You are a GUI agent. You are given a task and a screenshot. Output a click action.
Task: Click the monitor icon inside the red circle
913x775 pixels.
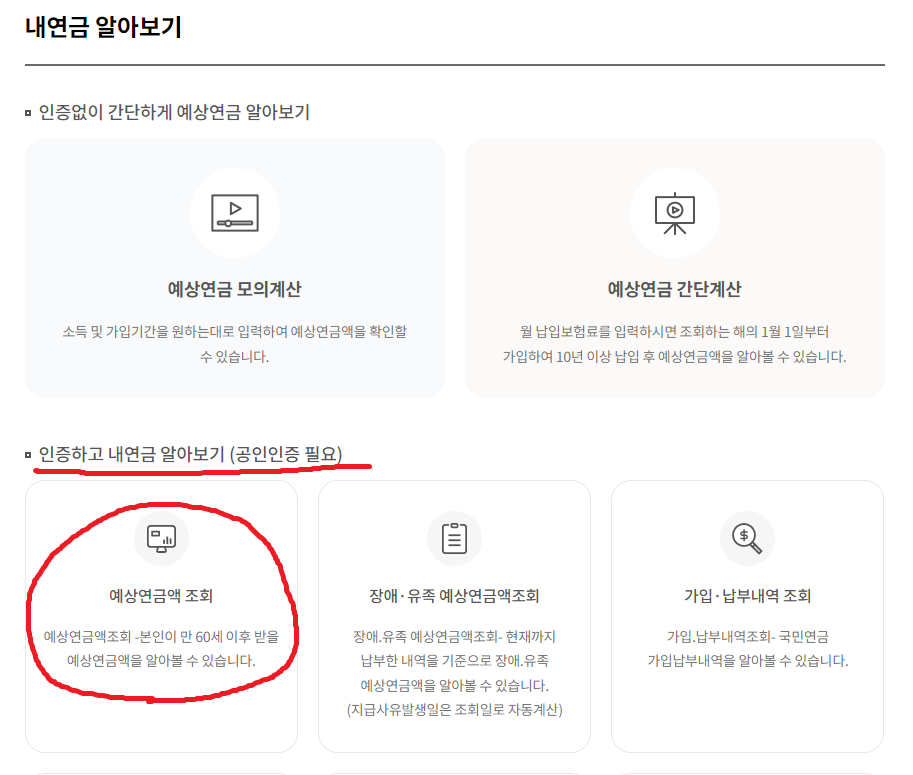[160, 537]
